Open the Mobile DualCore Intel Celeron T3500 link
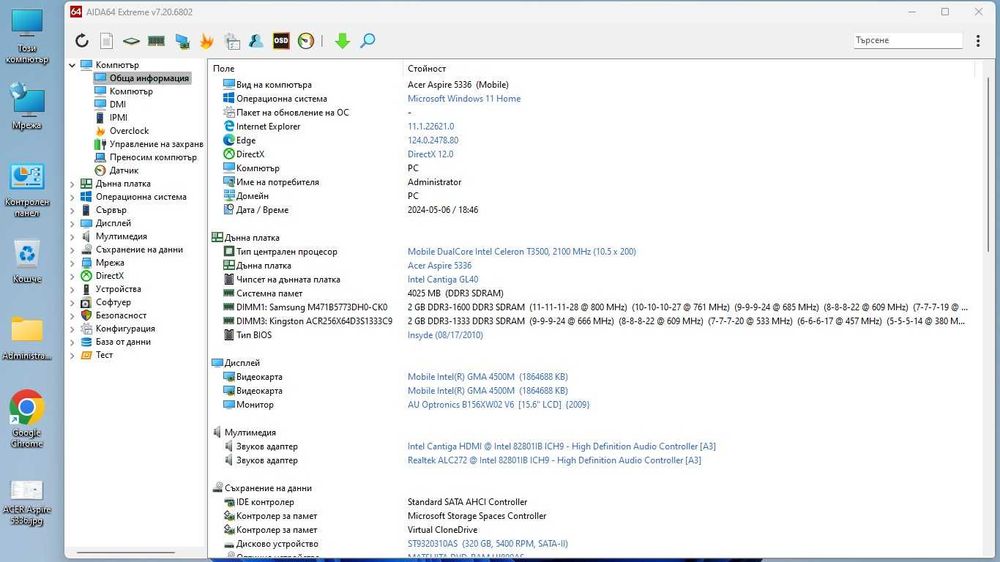Screen dimensions: 1000x562 (x=522, y=251)
